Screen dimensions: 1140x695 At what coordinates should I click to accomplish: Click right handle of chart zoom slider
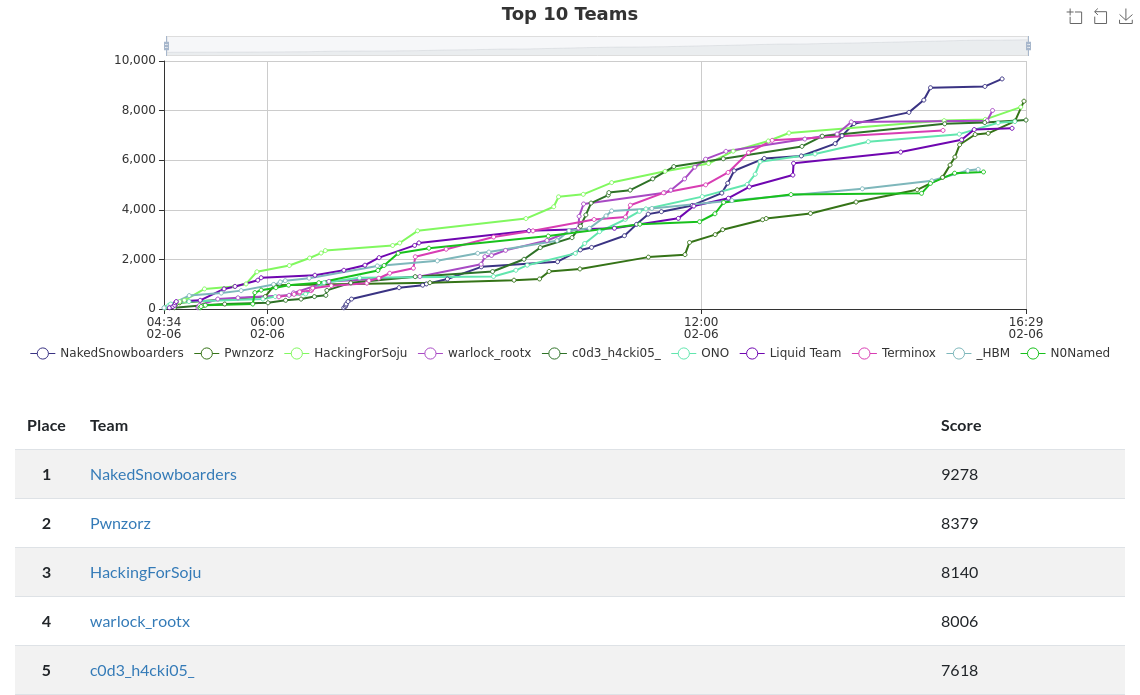click(x=1028, y=46)
